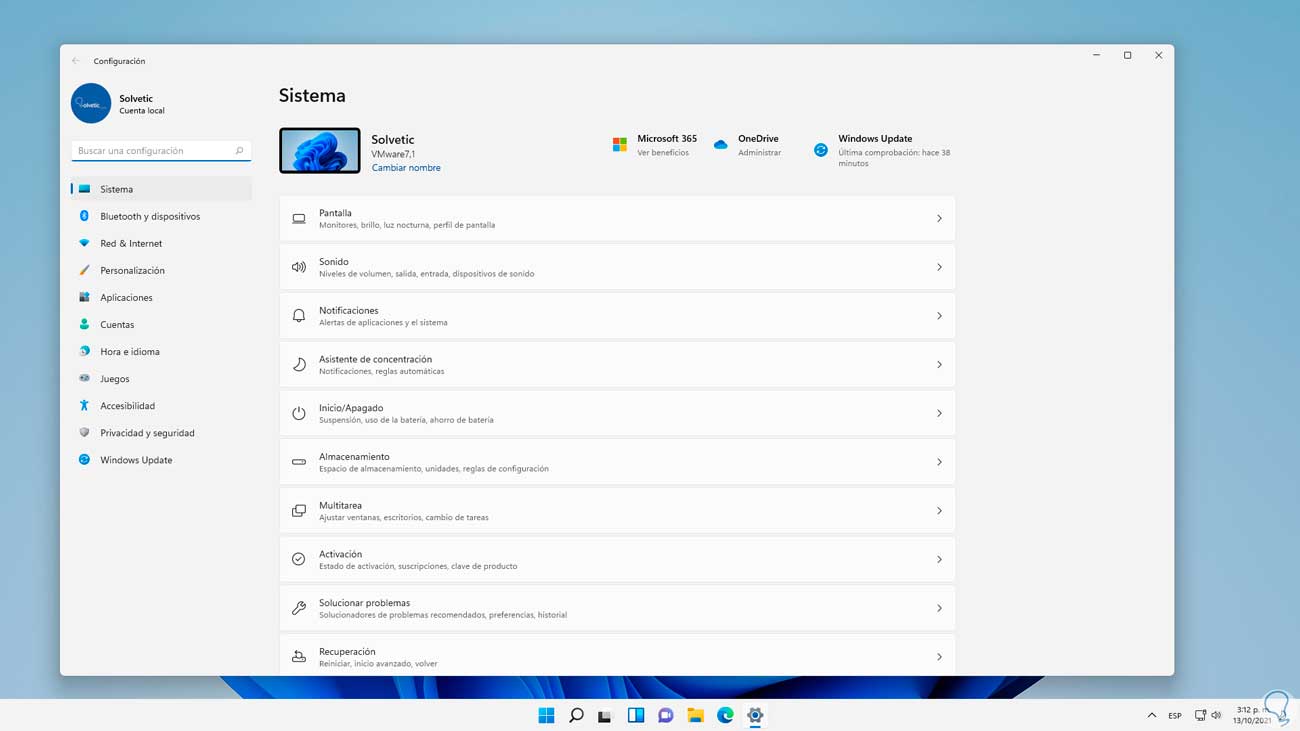
Task: Click the Notificaciones bell icon
Action: coord(299,316)
